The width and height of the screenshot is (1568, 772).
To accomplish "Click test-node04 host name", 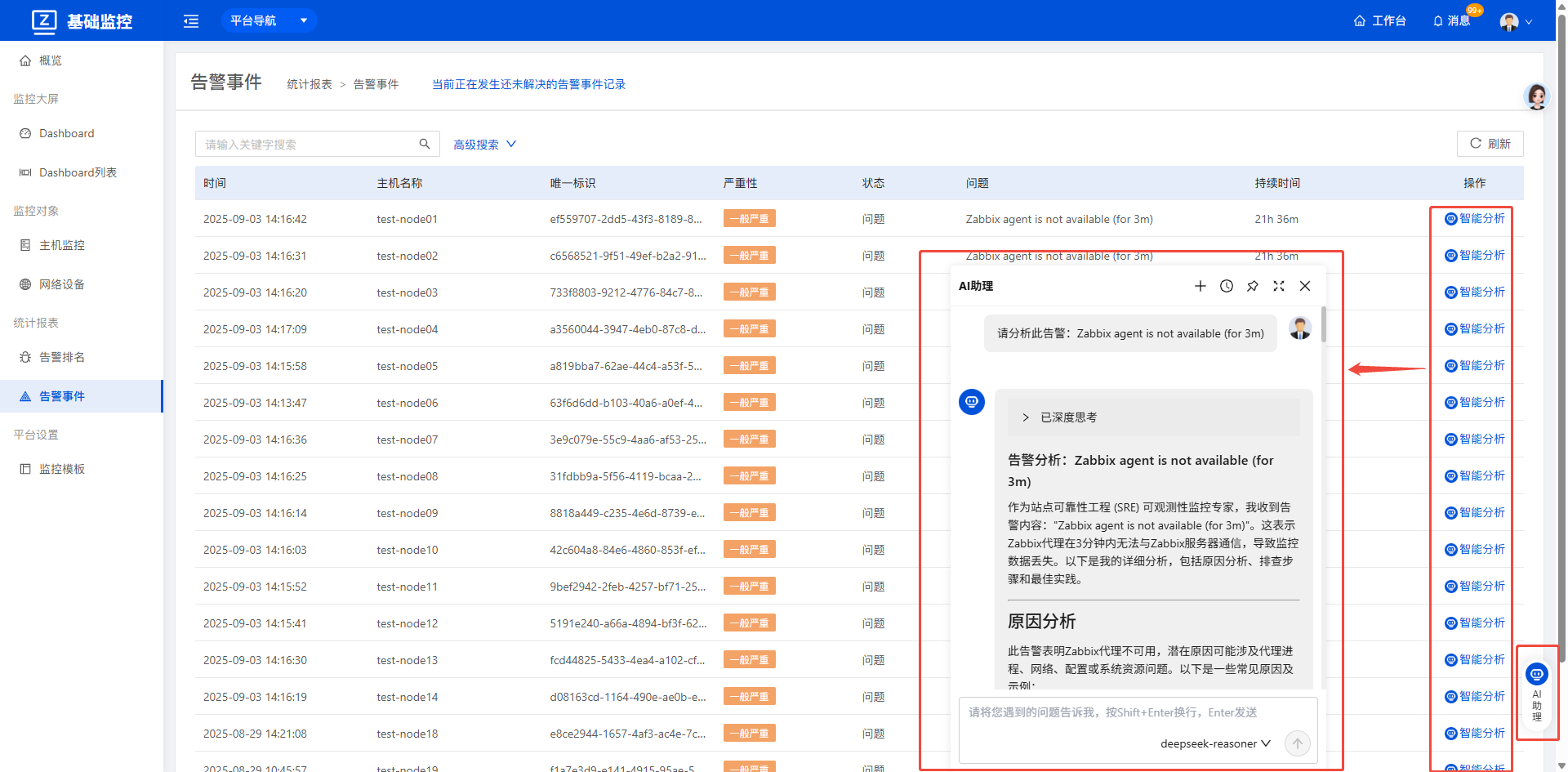I will click(x=407, y=329).
